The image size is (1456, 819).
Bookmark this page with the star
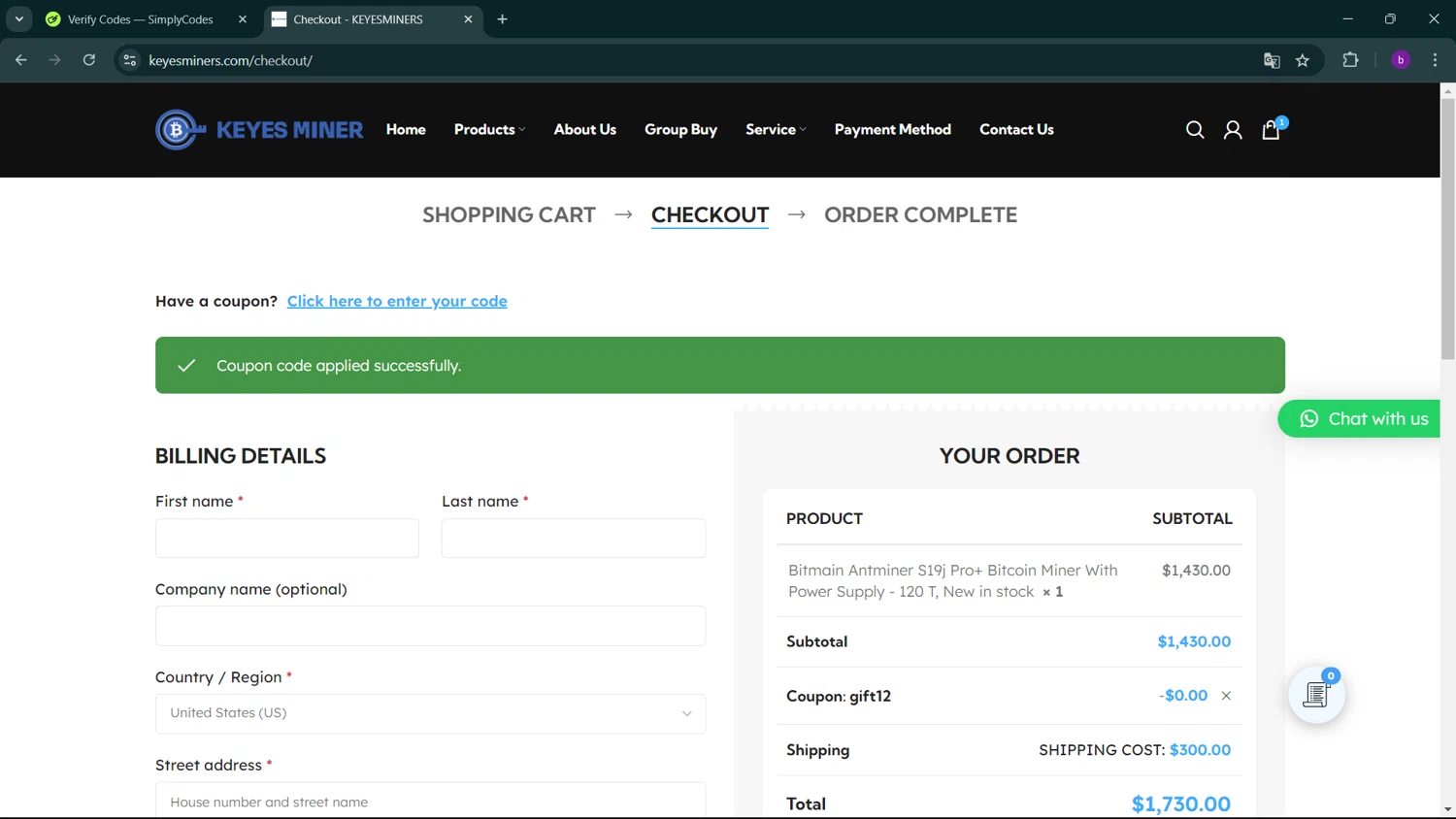tap(1303, 60)
